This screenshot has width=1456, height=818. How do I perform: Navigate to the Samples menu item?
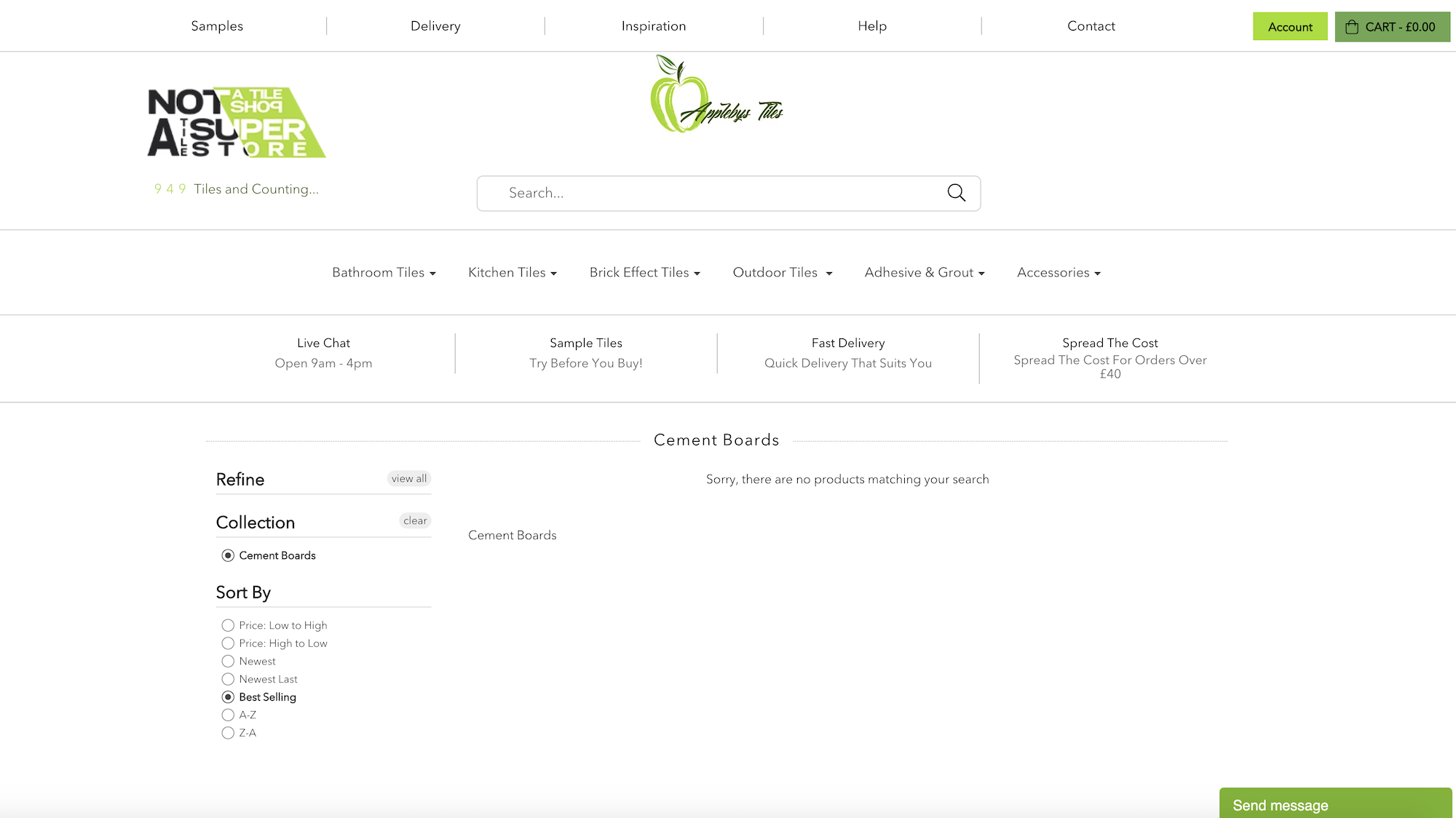click(216, 25)
